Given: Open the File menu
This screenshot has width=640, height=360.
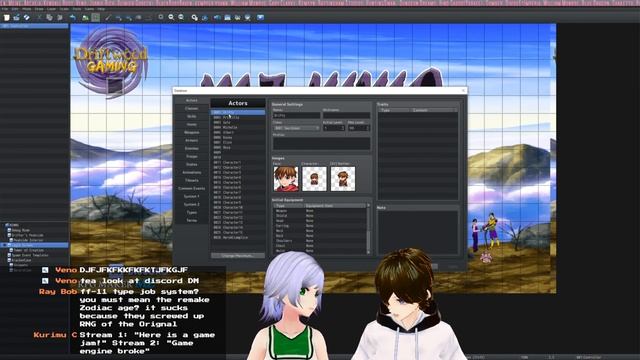Looking at the screenshot, I should click(x=4, y=9).
